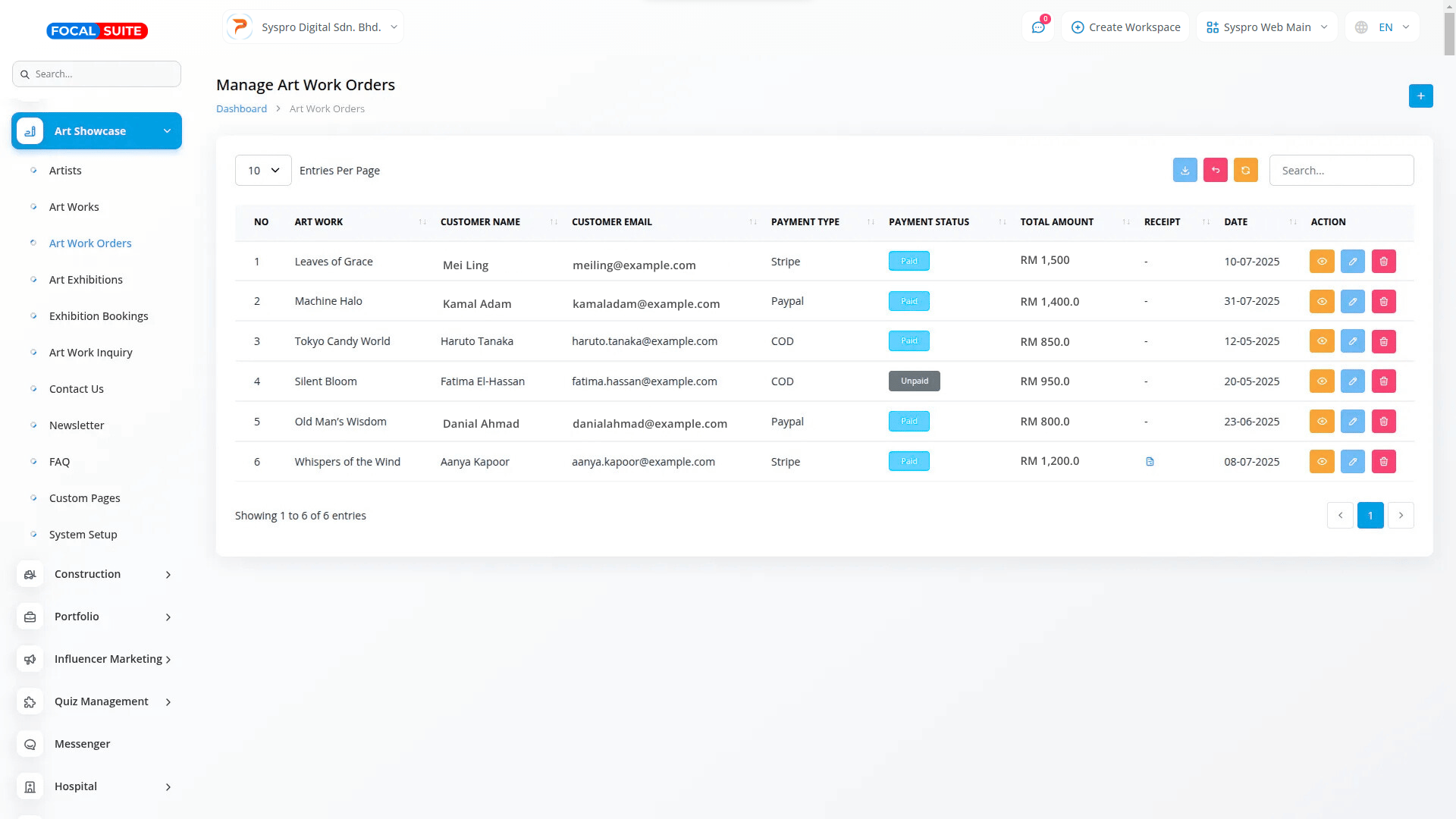Expand the Construction sidebar menu

[x=96, y=574]
